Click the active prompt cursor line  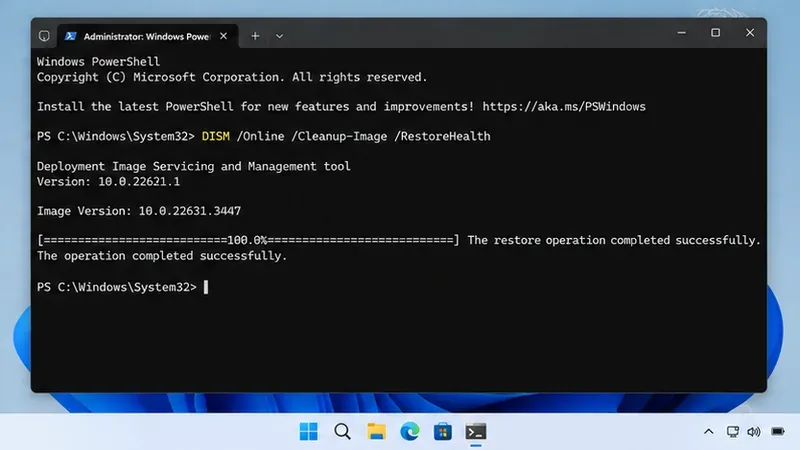(x=122, y=287)
